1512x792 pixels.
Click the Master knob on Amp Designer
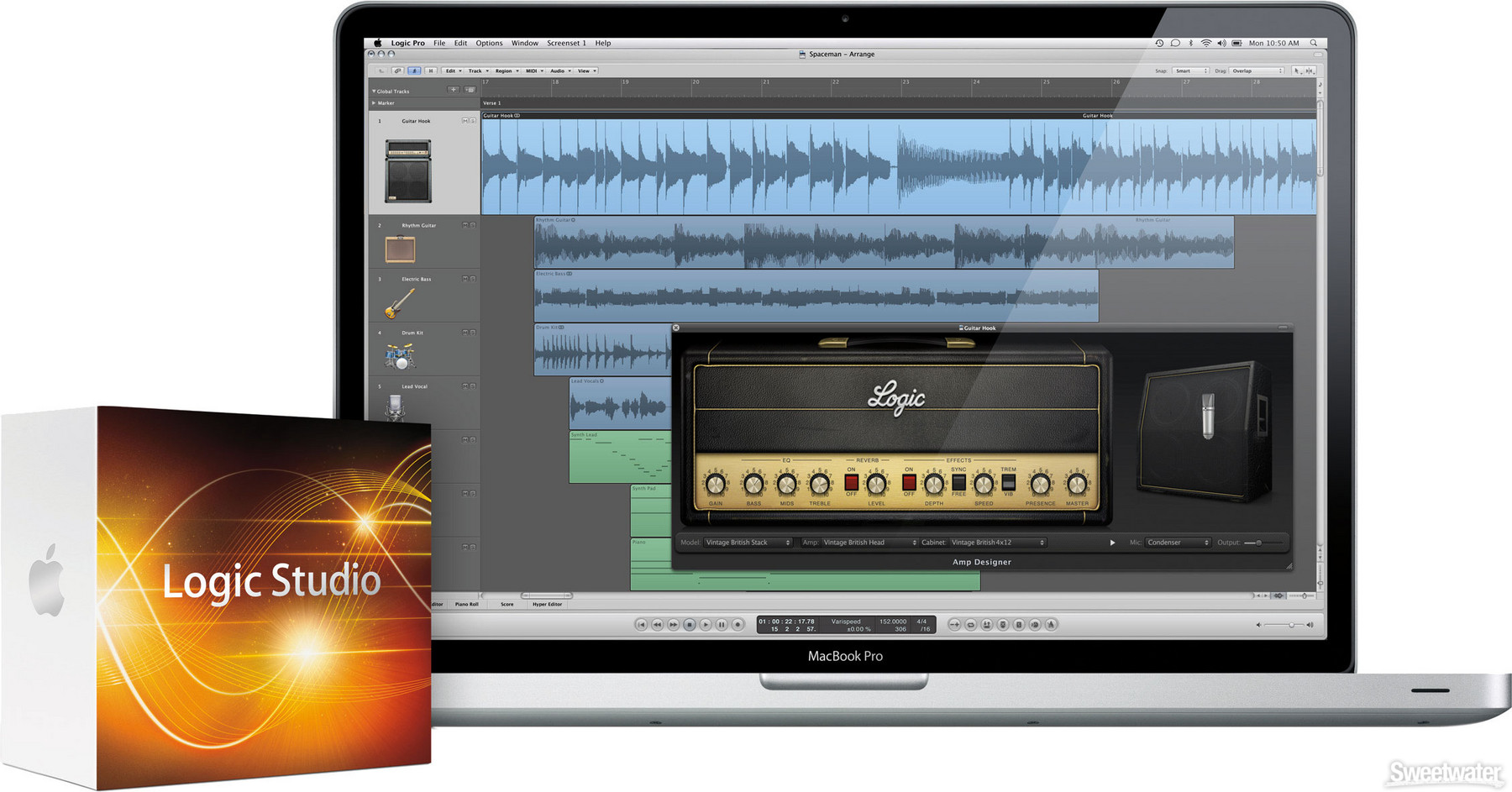point(1077,484)
